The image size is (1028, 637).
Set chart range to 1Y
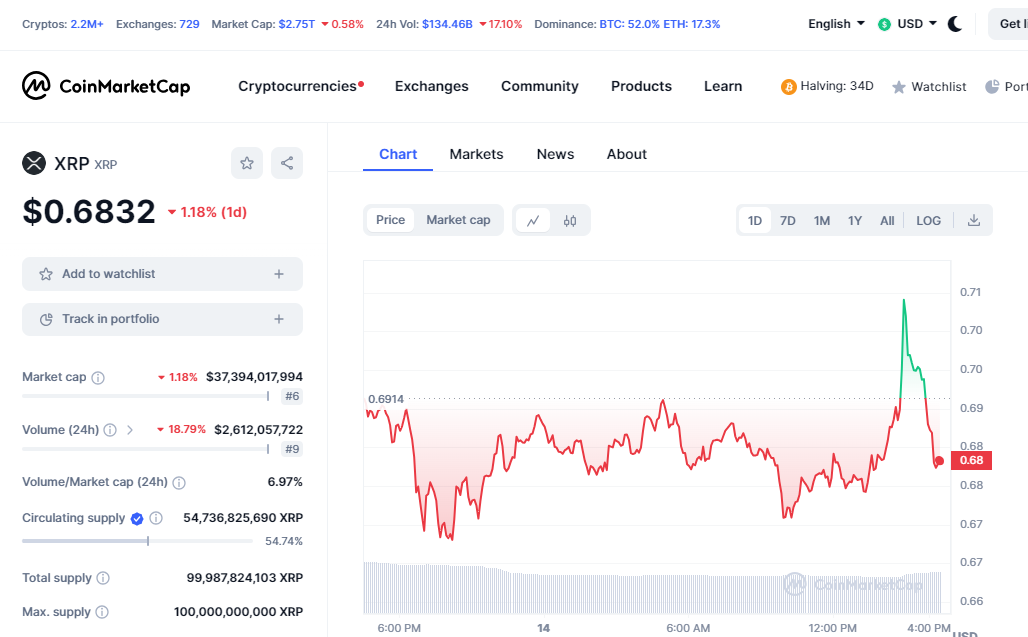[x=854, y=221]
